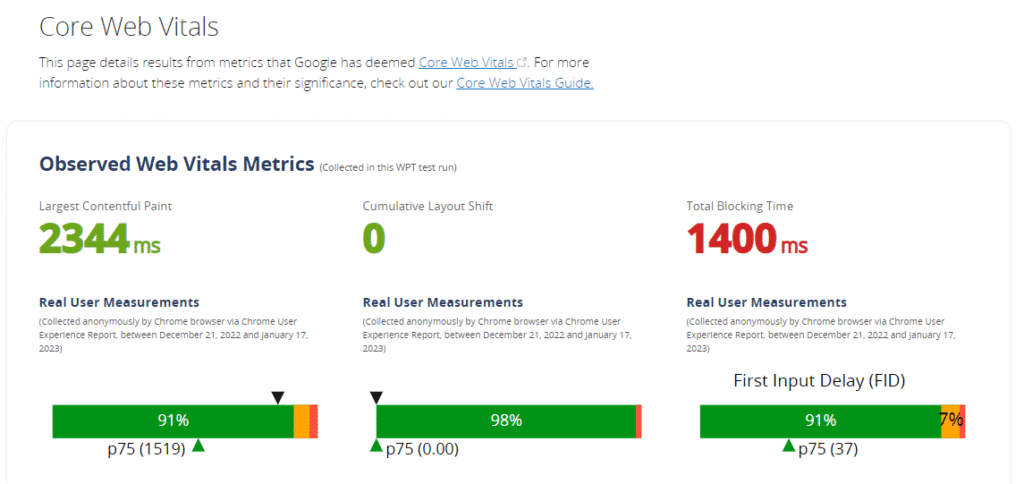
Task: Click the Cumulative Layout Shift value 0
Action: (374, 240)
